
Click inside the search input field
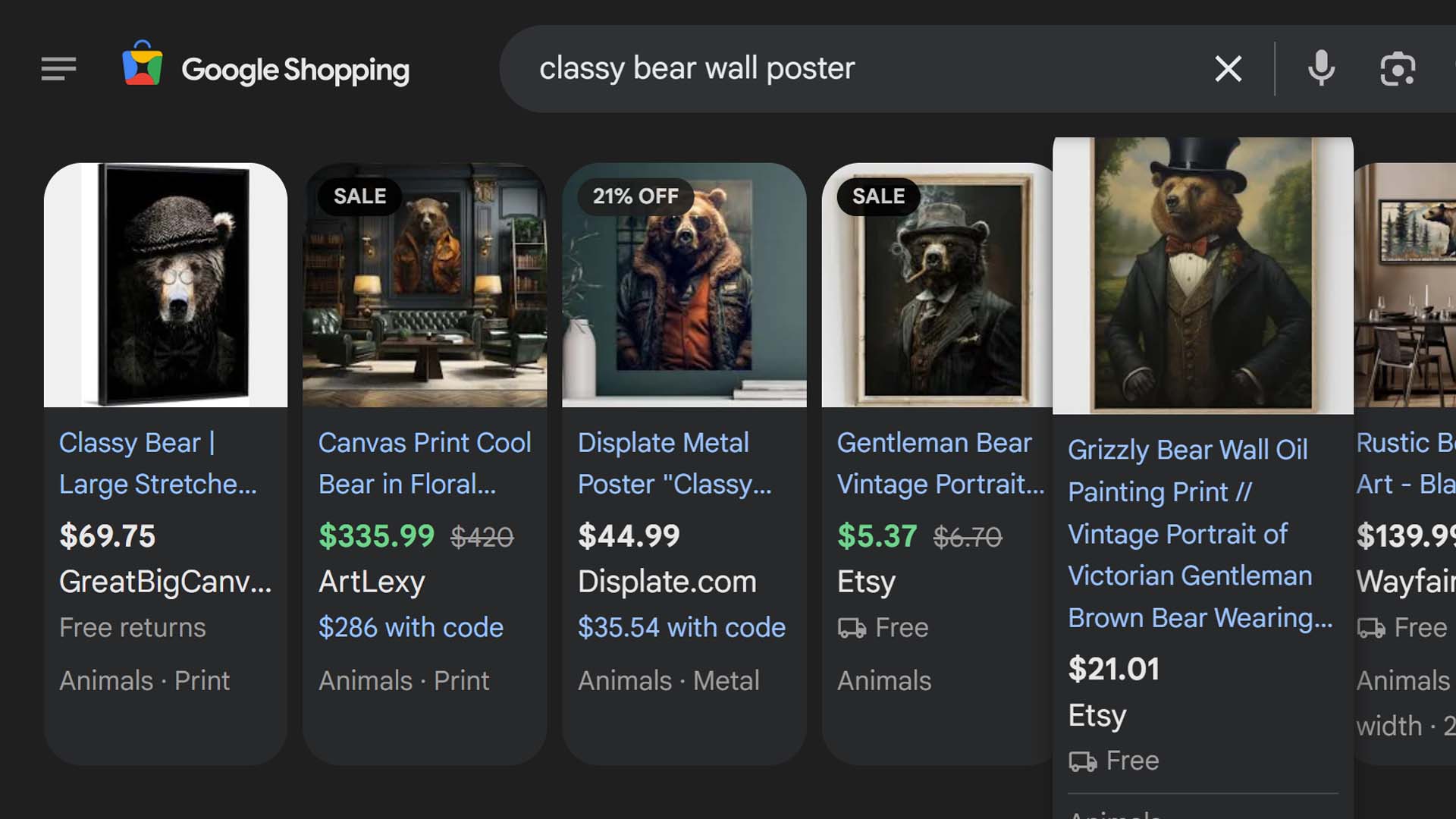click(x=834, y=69)
